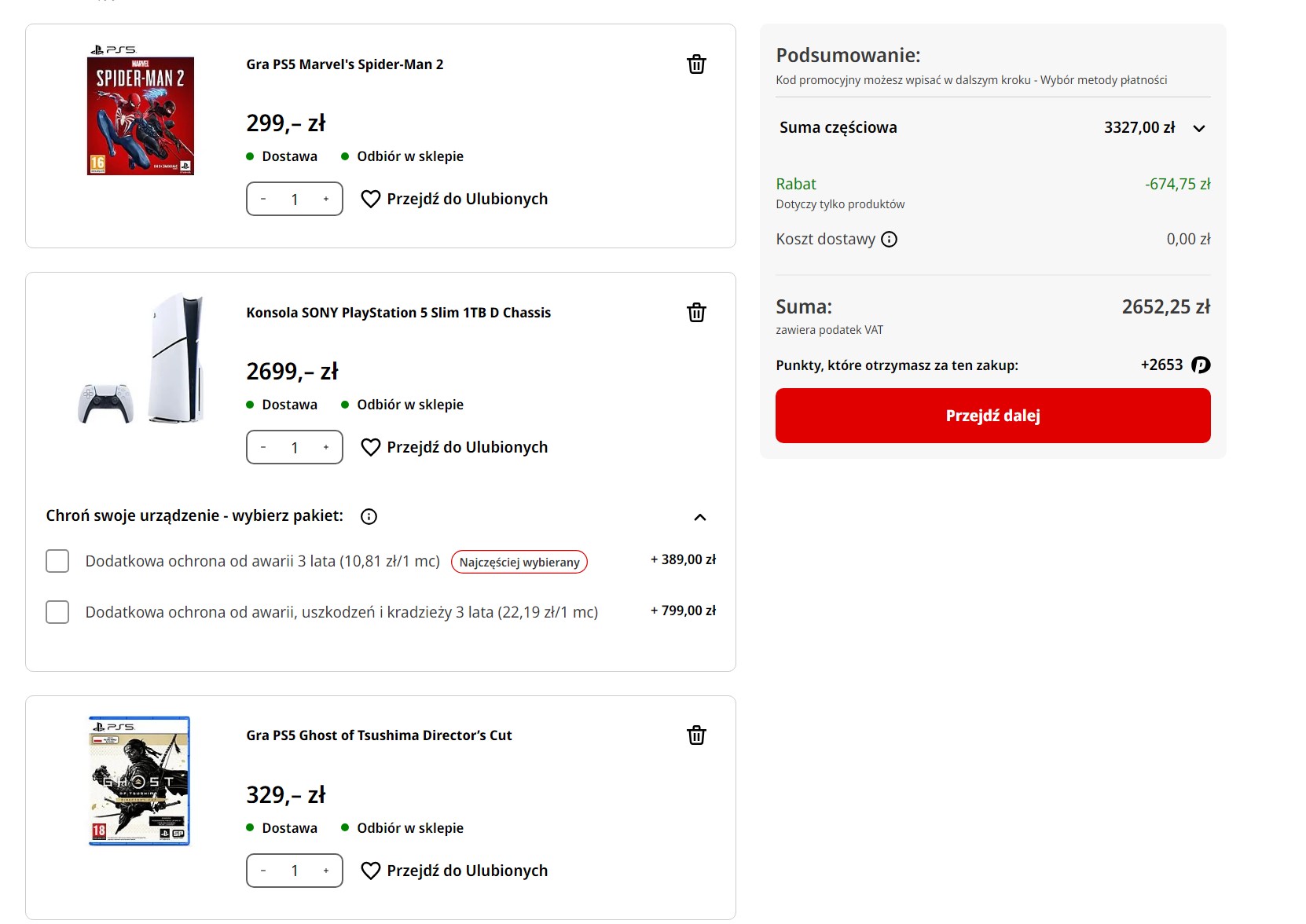Viewport: 1306px width, 924px height.
Task: Click the 299,– zł Spider-Man price
Action: point(285,123)
